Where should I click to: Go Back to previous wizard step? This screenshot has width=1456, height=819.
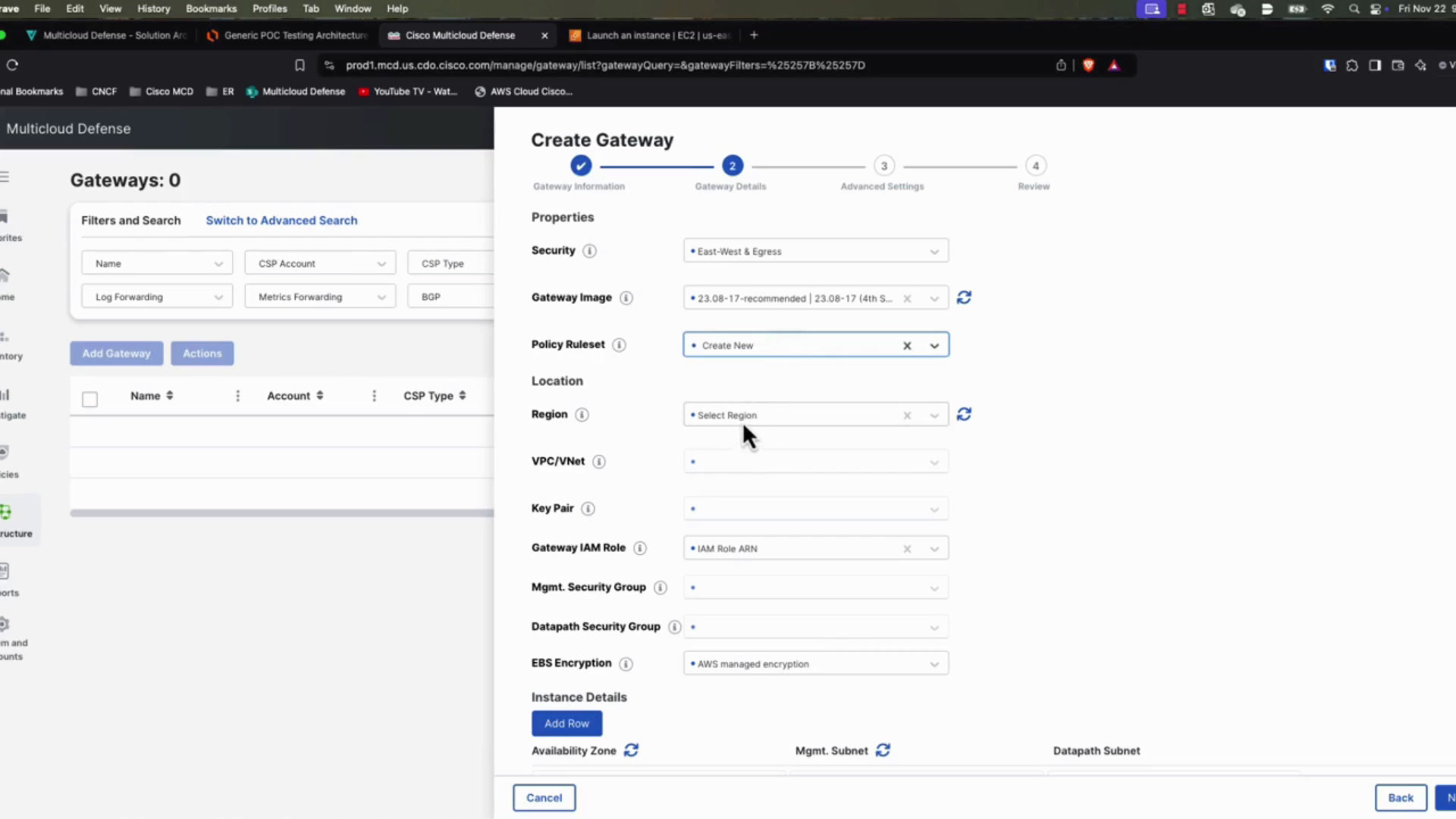click(1401, 798)
